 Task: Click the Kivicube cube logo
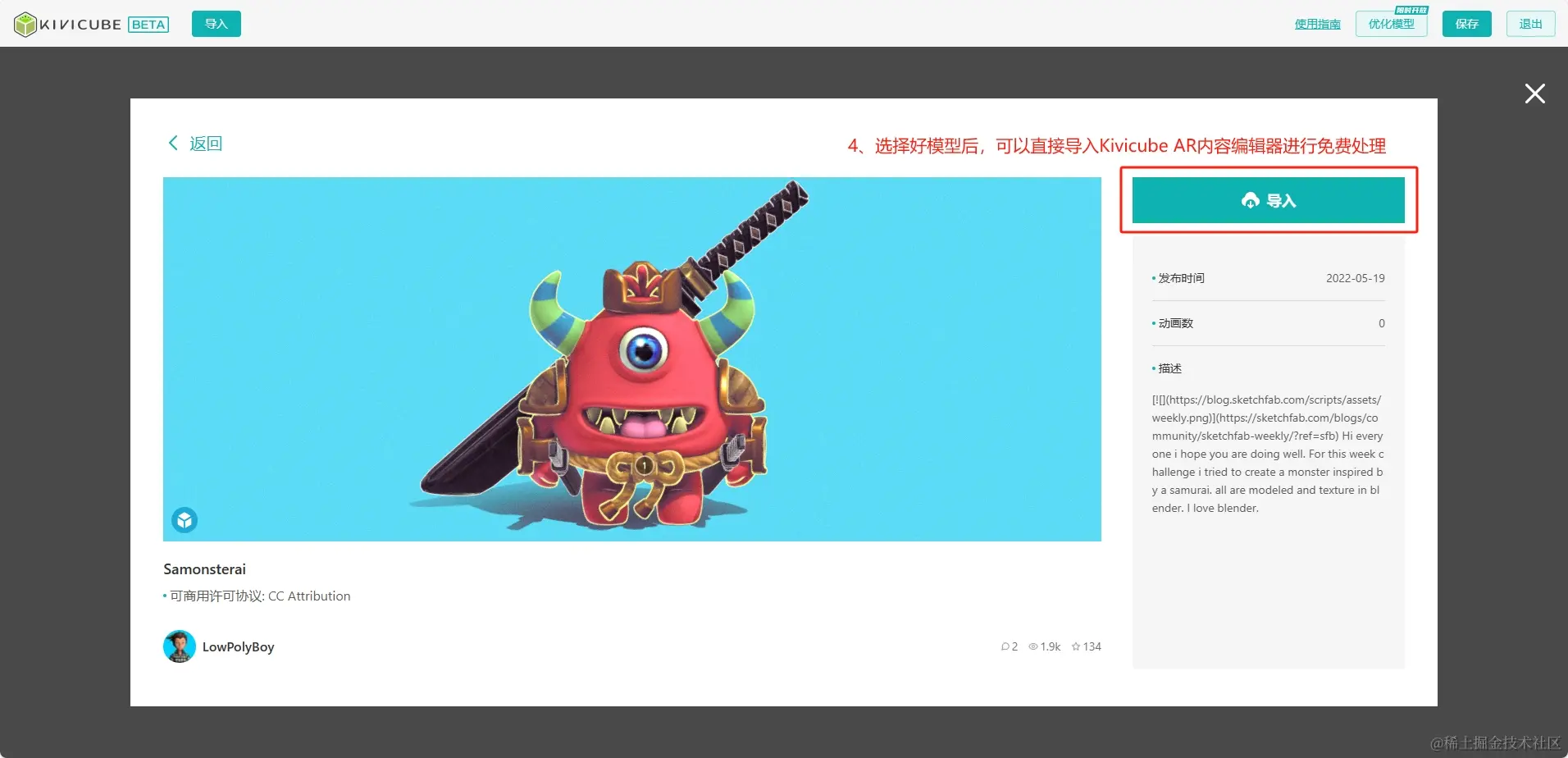25,25
